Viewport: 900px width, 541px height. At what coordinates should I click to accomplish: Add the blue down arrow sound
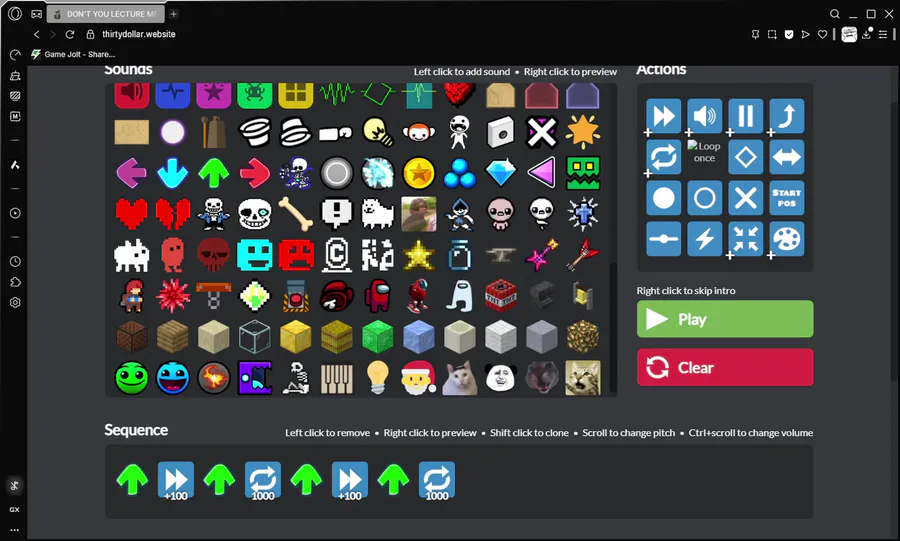click(x=172, y=173)
